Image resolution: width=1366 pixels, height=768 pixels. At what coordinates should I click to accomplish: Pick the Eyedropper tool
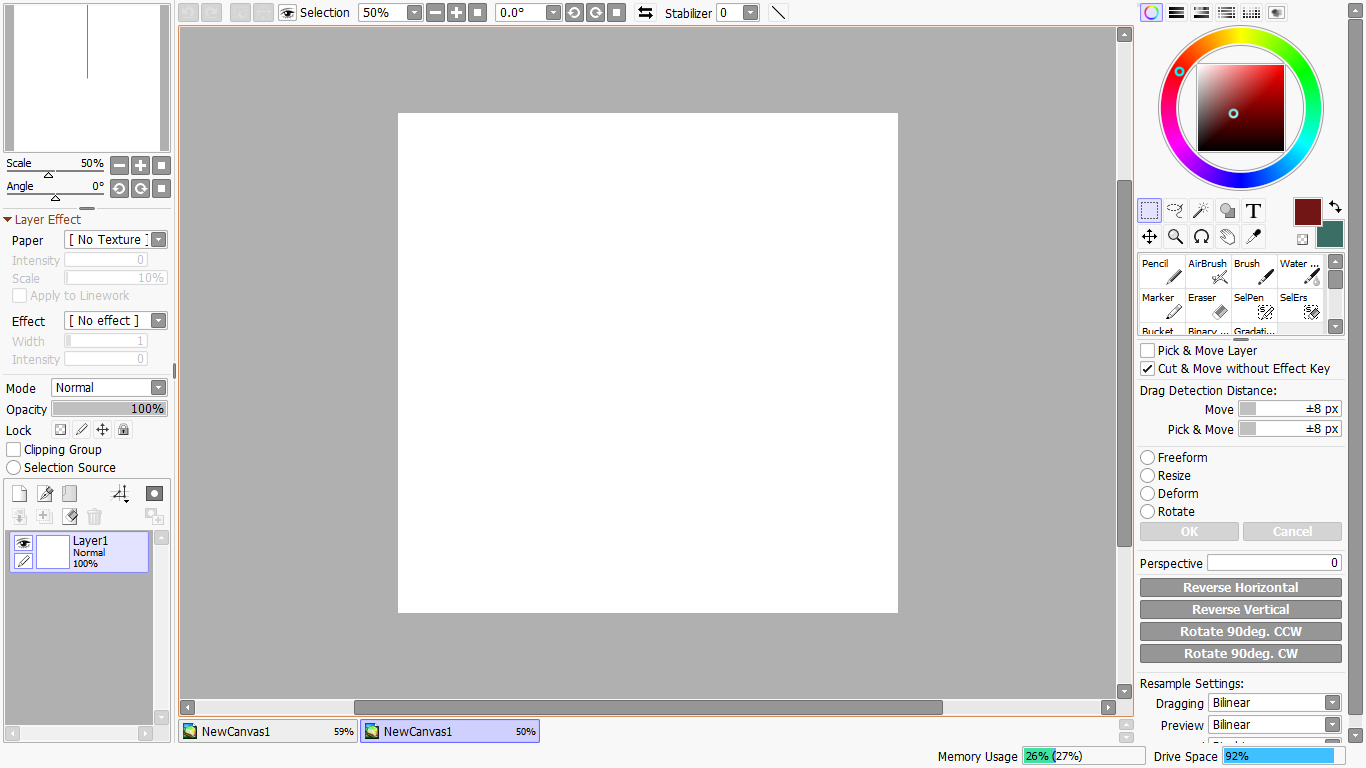point(1253,237)
